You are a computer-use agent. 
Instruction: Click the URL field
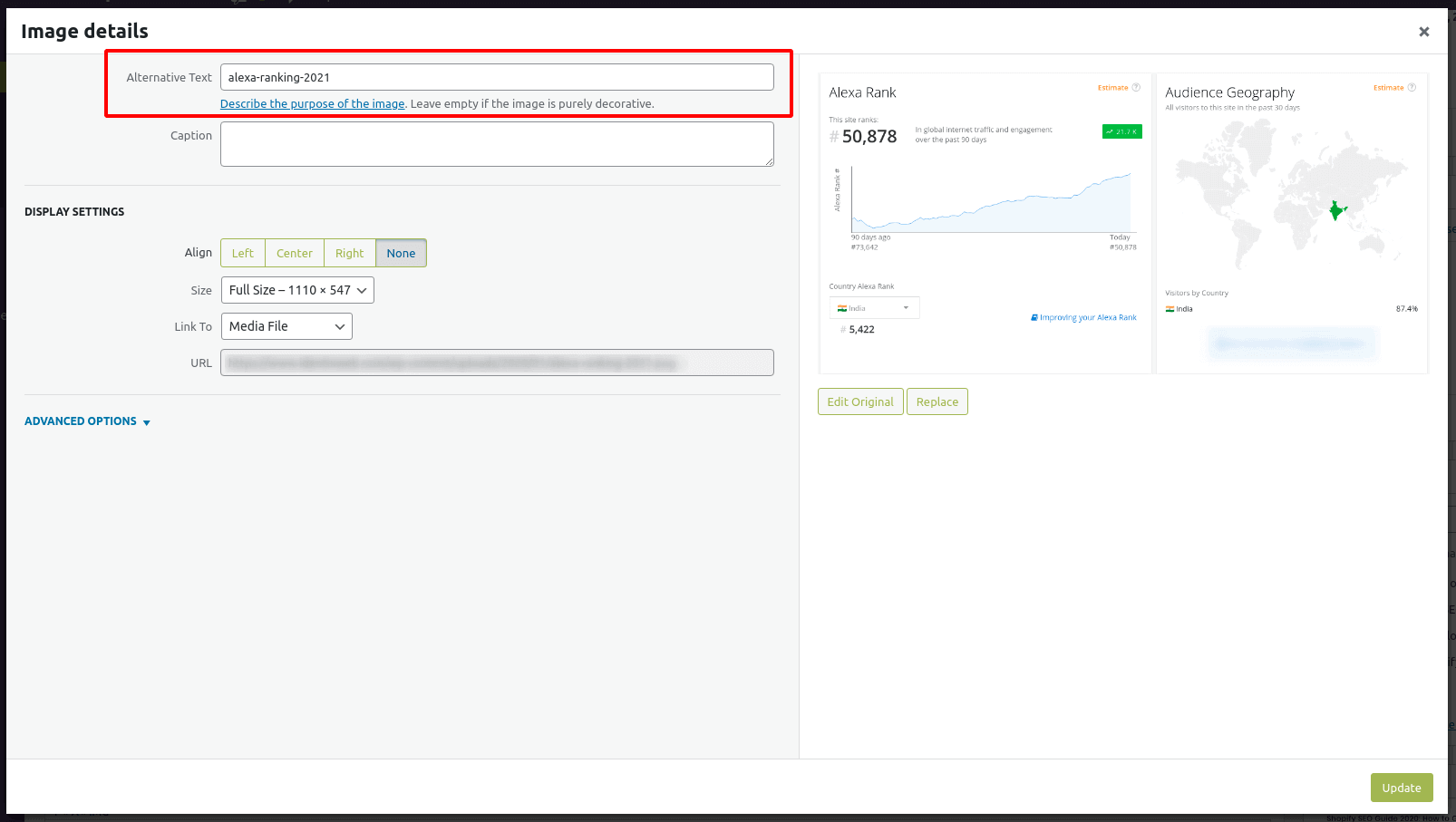pyautogui.click(x=497, y=363)
